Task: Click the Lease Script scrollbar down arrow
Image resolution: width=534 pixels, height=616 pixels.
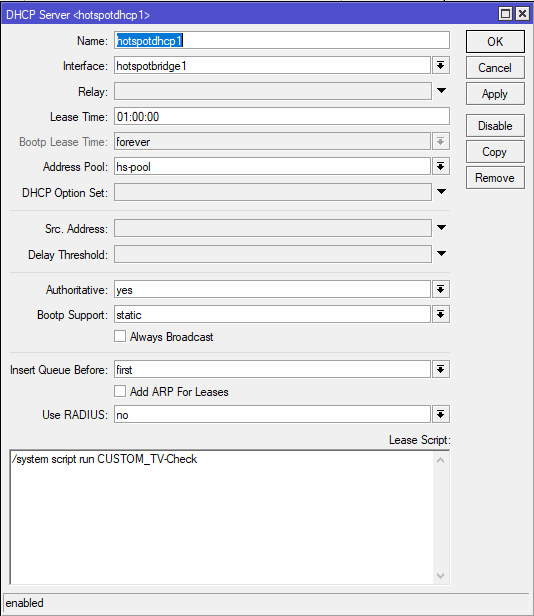Action: point(440,576)
